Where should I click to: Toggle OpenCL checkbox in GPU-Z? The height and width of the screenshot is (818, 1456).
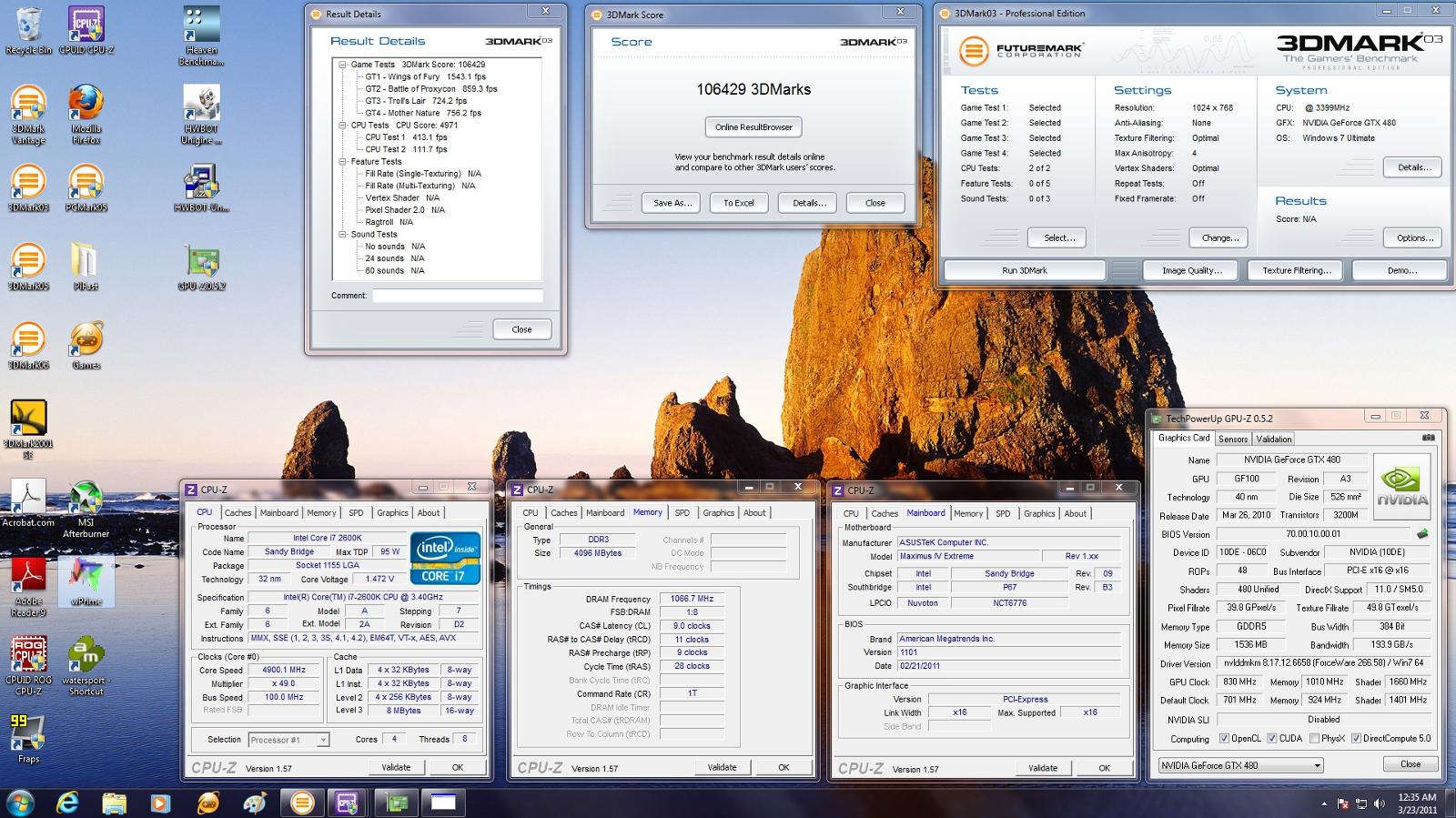point(1224,738)
